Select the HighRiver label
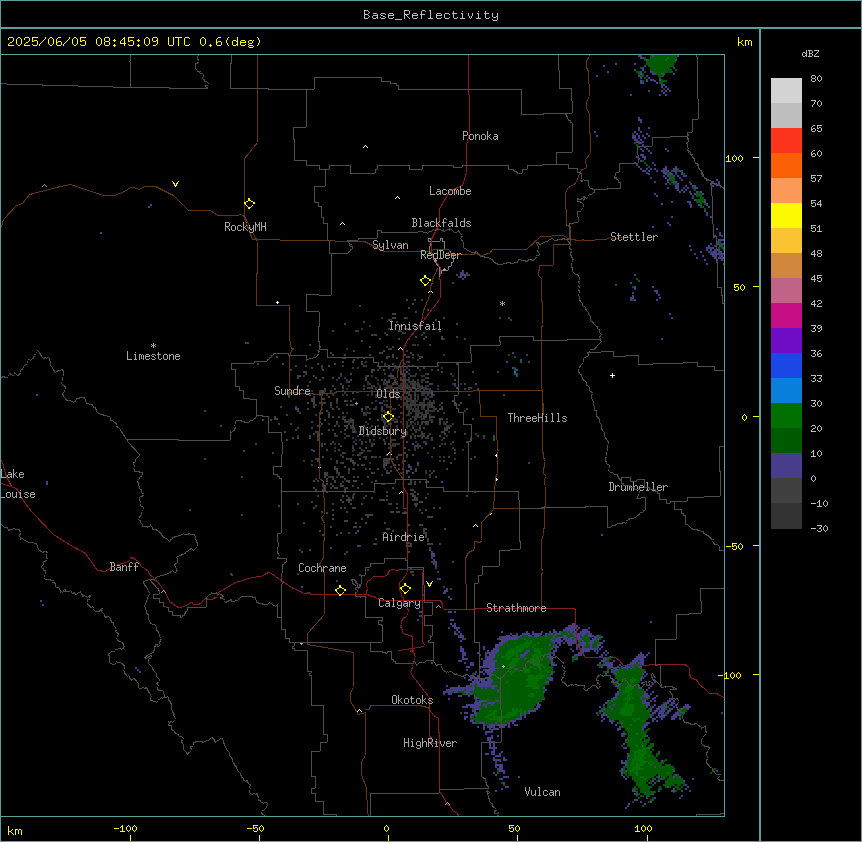Image resolution: width=862 pixels, height=842 pixels. coord(430,743)
